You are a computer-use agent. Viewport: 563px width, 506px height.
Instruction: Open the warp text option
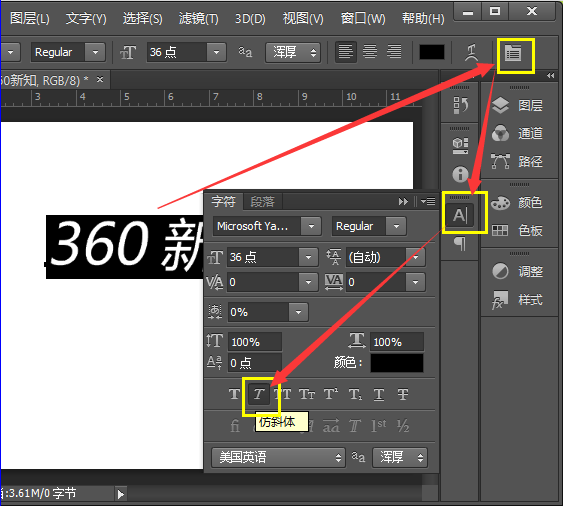click(x=471, y=53)
